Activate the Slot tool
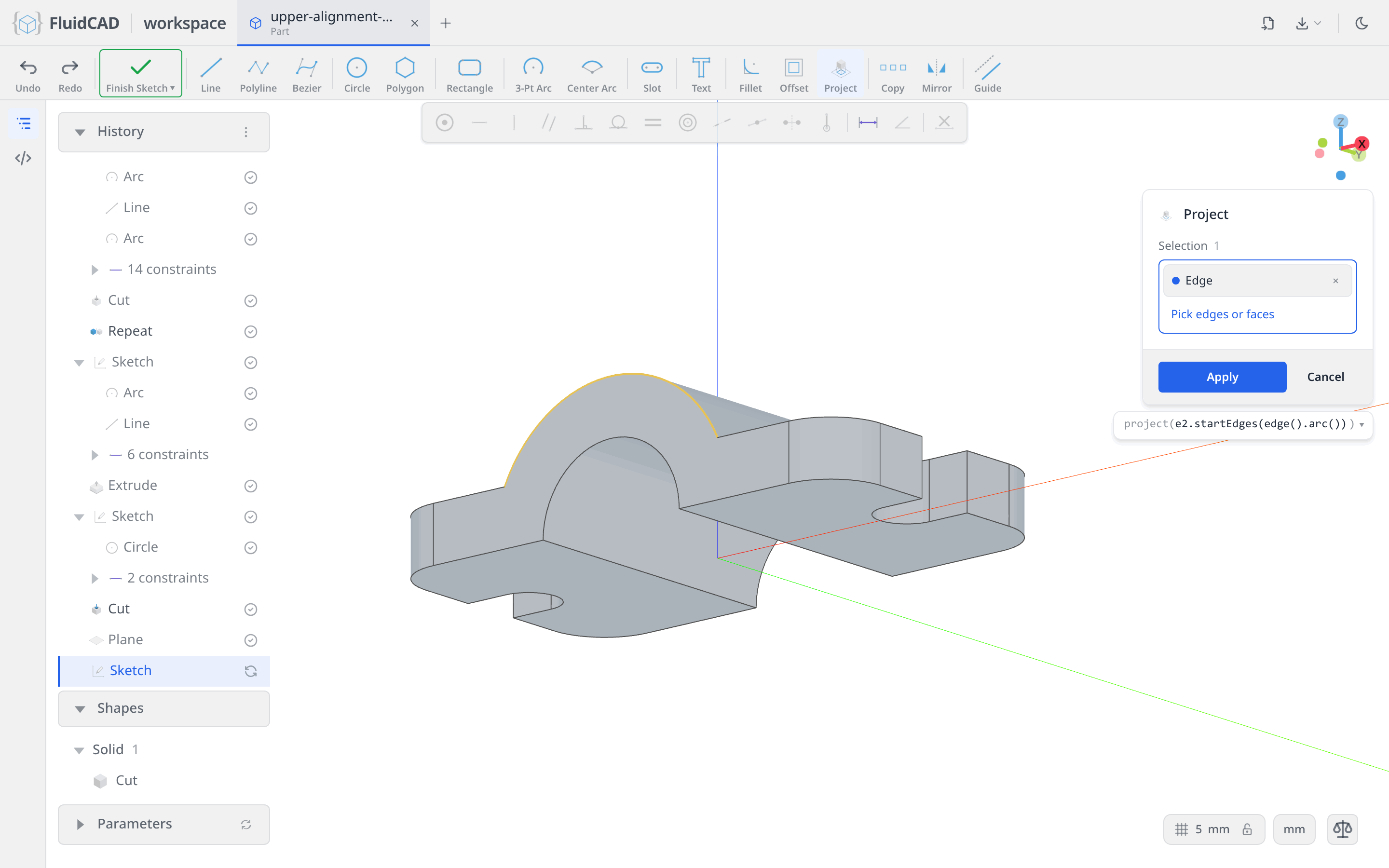The height and width of the screenshot is (868, 1389). tap(652, 75)
